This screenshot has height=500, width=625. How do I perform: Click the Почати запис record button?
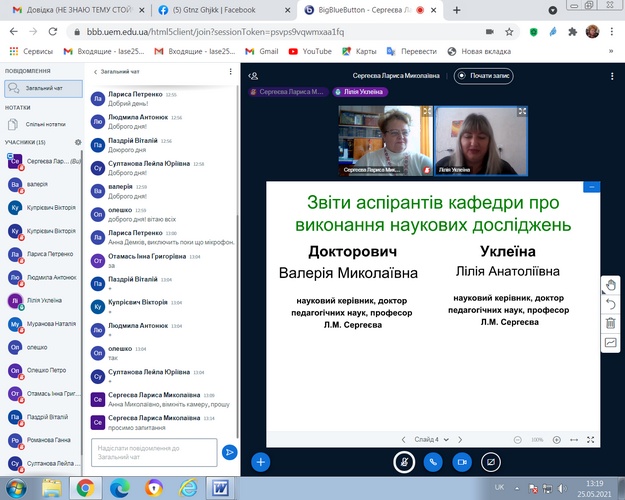(x=486, y=75)
